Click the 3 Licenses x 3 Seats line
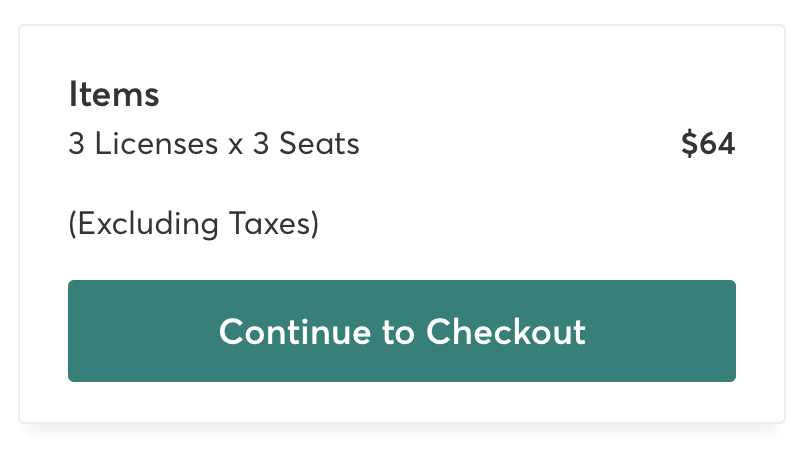This screenshot has height=456, width=808. click(x=214, y=143)
